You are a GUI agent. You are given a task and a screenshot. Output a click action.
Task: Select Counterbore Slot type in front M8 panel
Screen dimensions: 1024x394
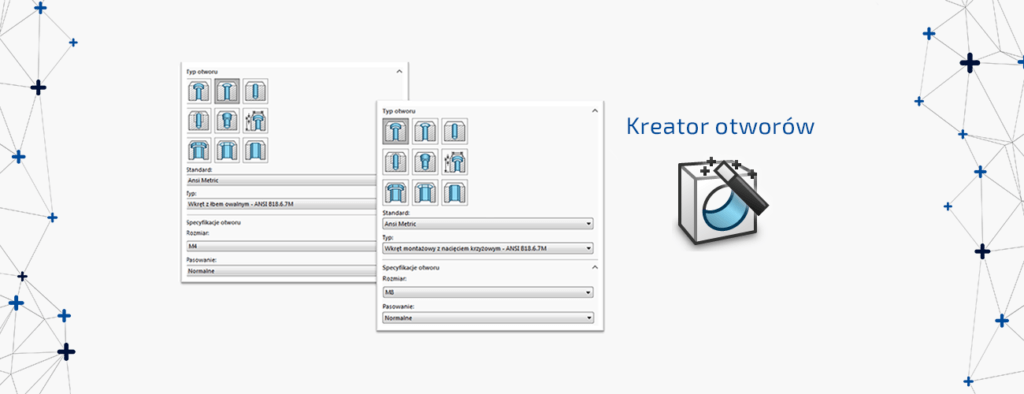click(x=396, y=193)
